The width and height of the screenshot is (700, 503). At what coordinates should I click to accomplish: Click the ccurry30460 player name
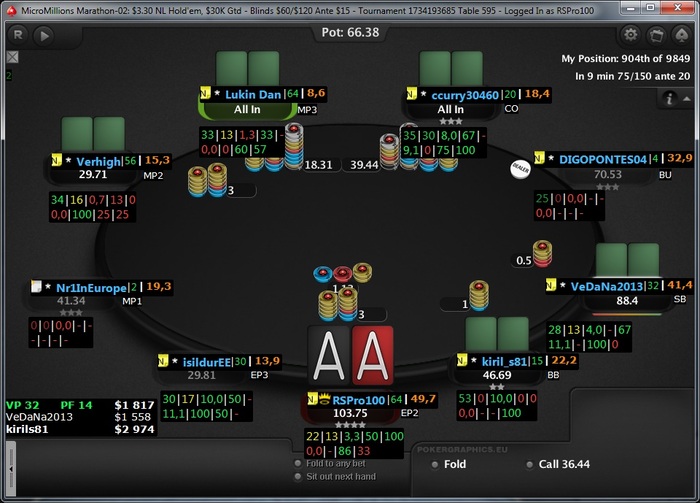(465, 95)
